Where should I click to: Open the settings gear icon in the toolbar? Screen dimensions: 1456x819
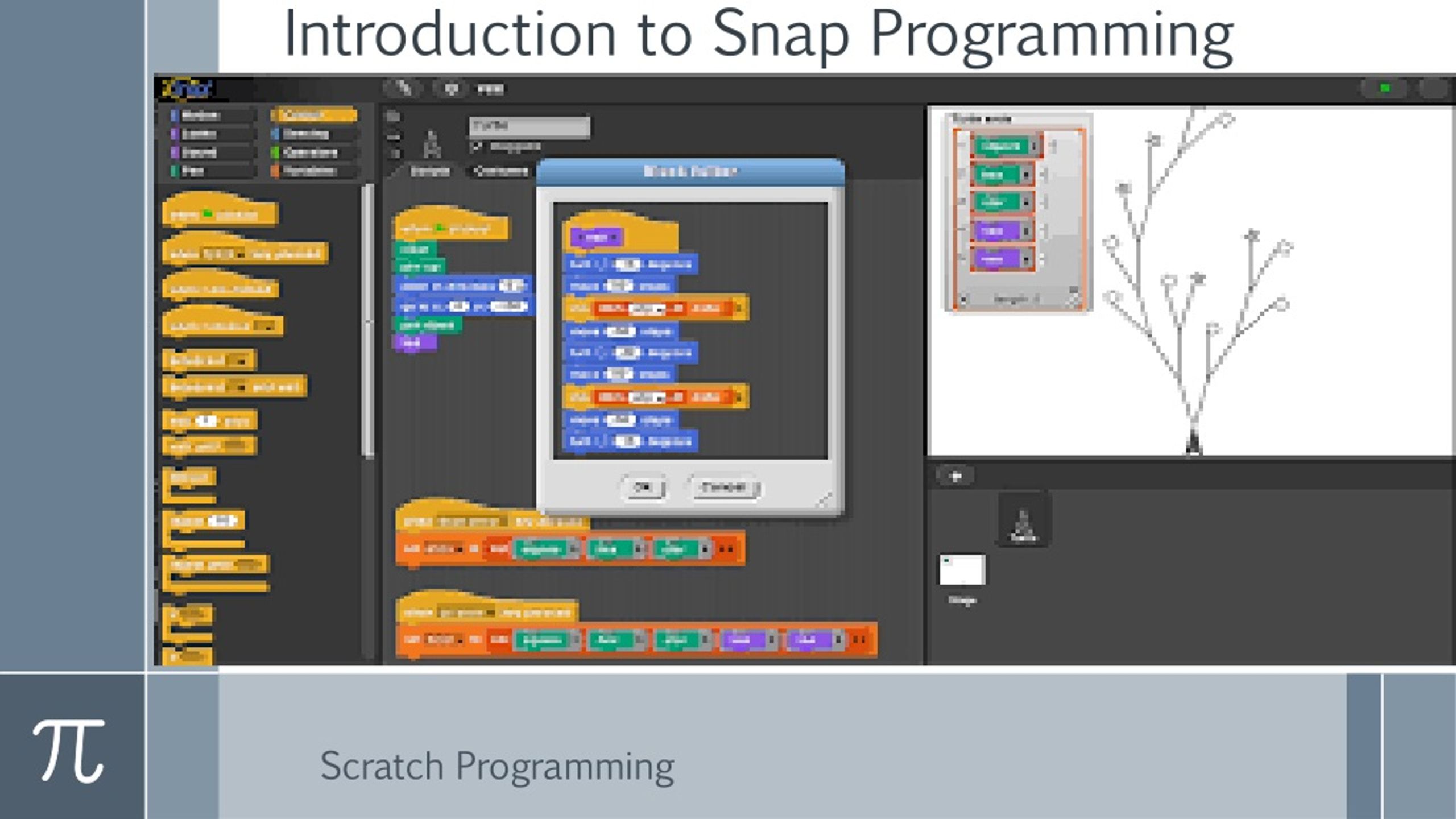pos(452,88)
